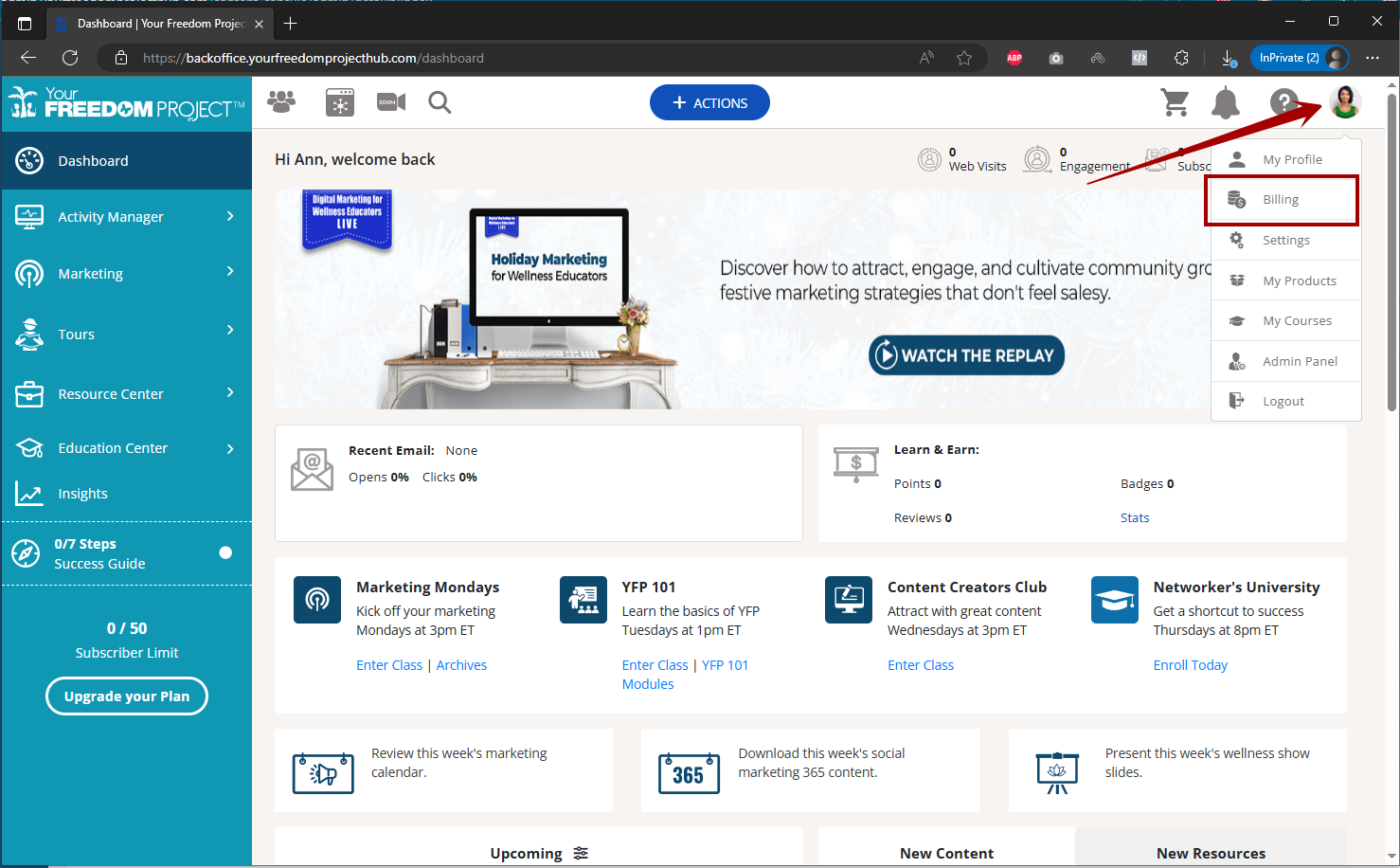Open the help question mark icon
Viewport: 1400px width, 868px height.
pyautogui.click(x=1283, y=101)
